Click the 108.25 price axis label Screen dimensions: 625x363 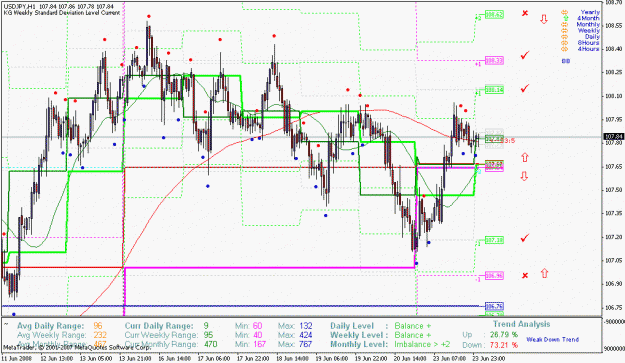point(613,73)
